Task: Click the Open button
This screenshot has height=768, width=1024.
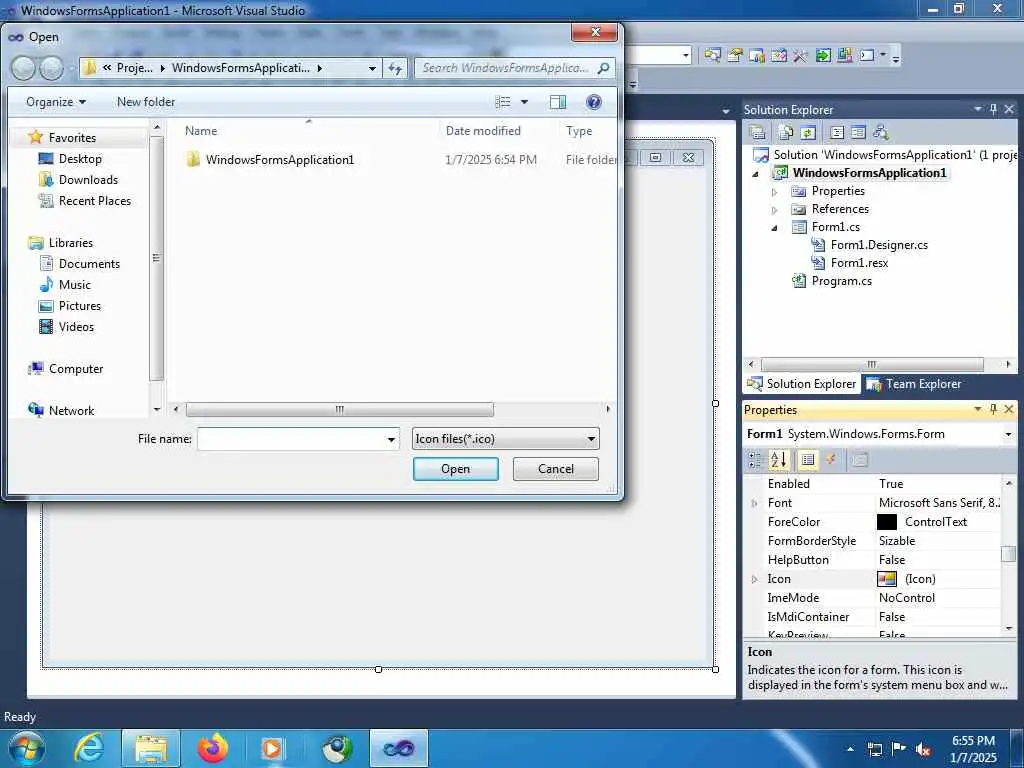Action: click(x=455, y=469)
